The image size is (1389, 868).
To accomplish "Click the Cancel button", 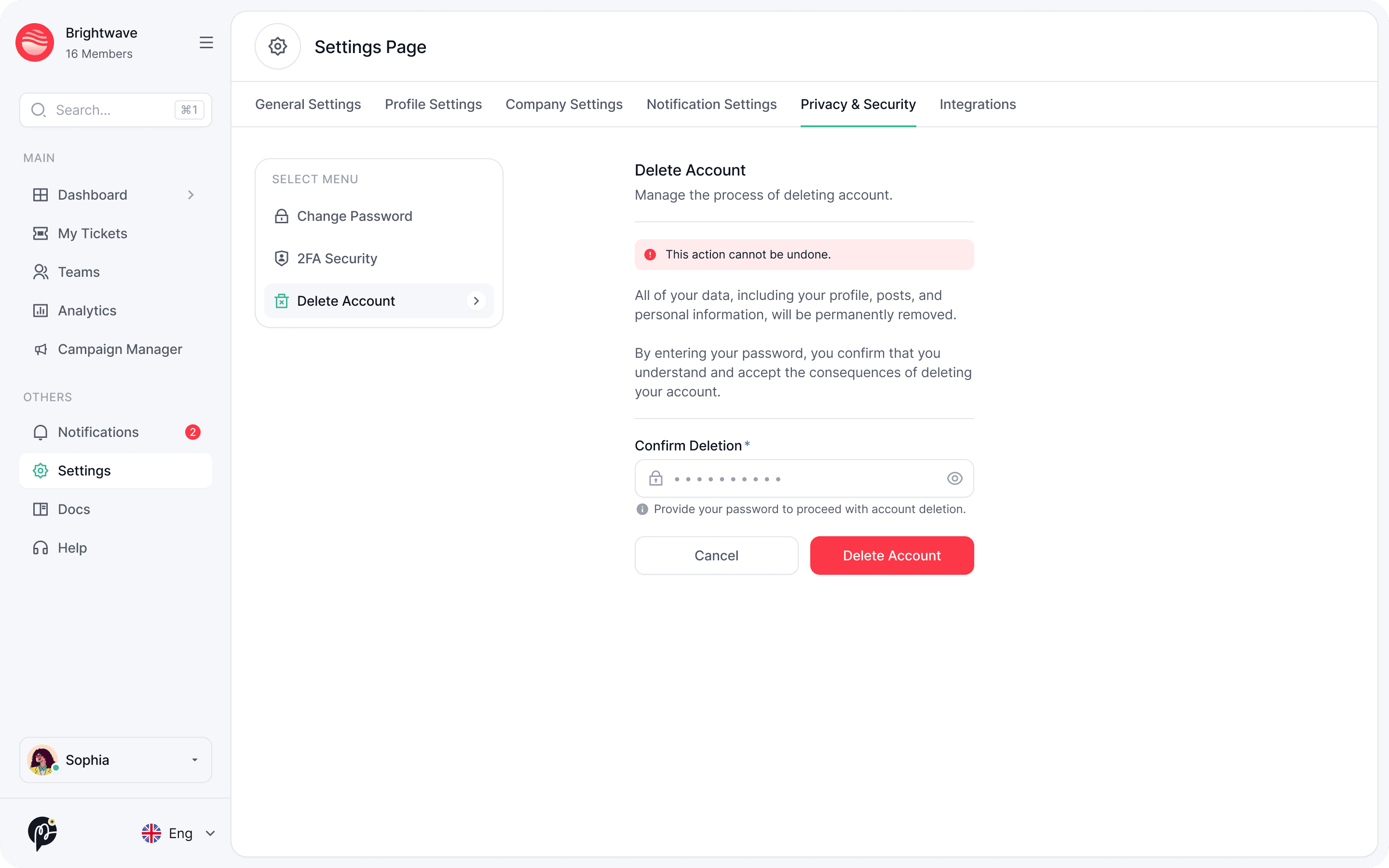I will (716, 555).
